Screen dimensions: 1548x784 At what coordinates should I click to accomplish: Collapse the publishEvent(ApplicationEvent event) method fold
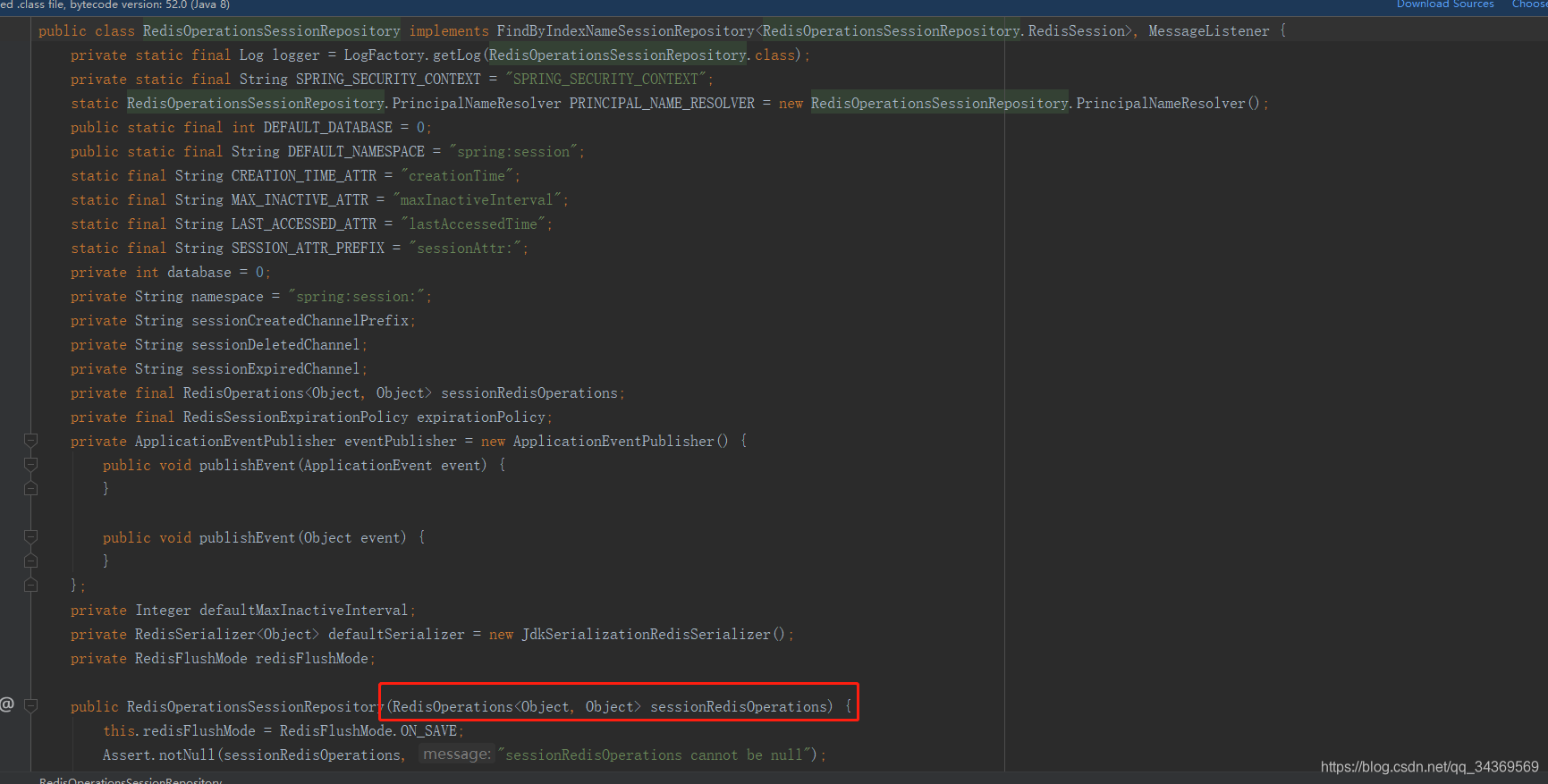click(30, 465)
